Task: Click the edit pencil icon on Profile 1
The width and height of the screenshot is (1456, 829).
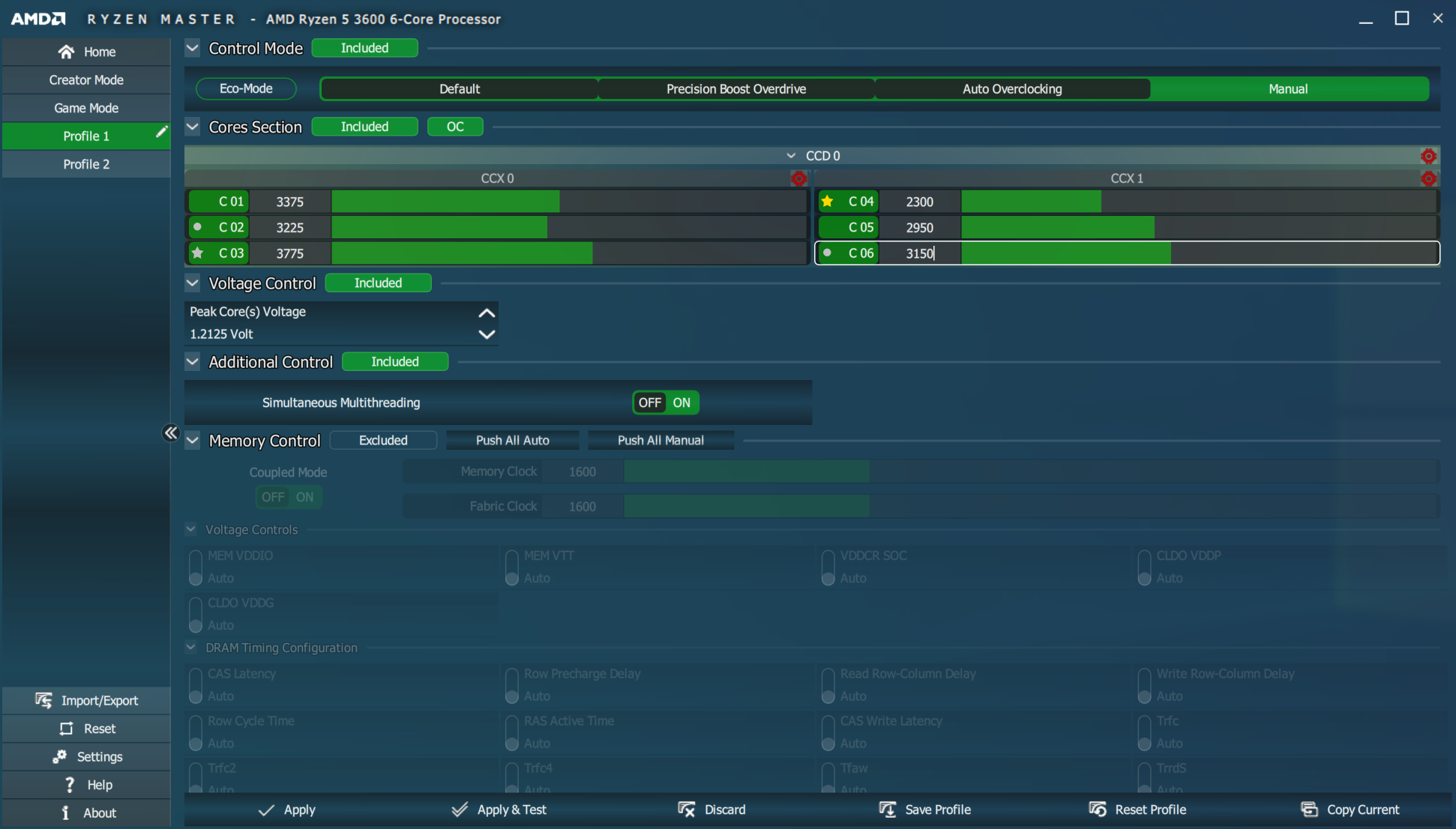Action: point(161,133)
